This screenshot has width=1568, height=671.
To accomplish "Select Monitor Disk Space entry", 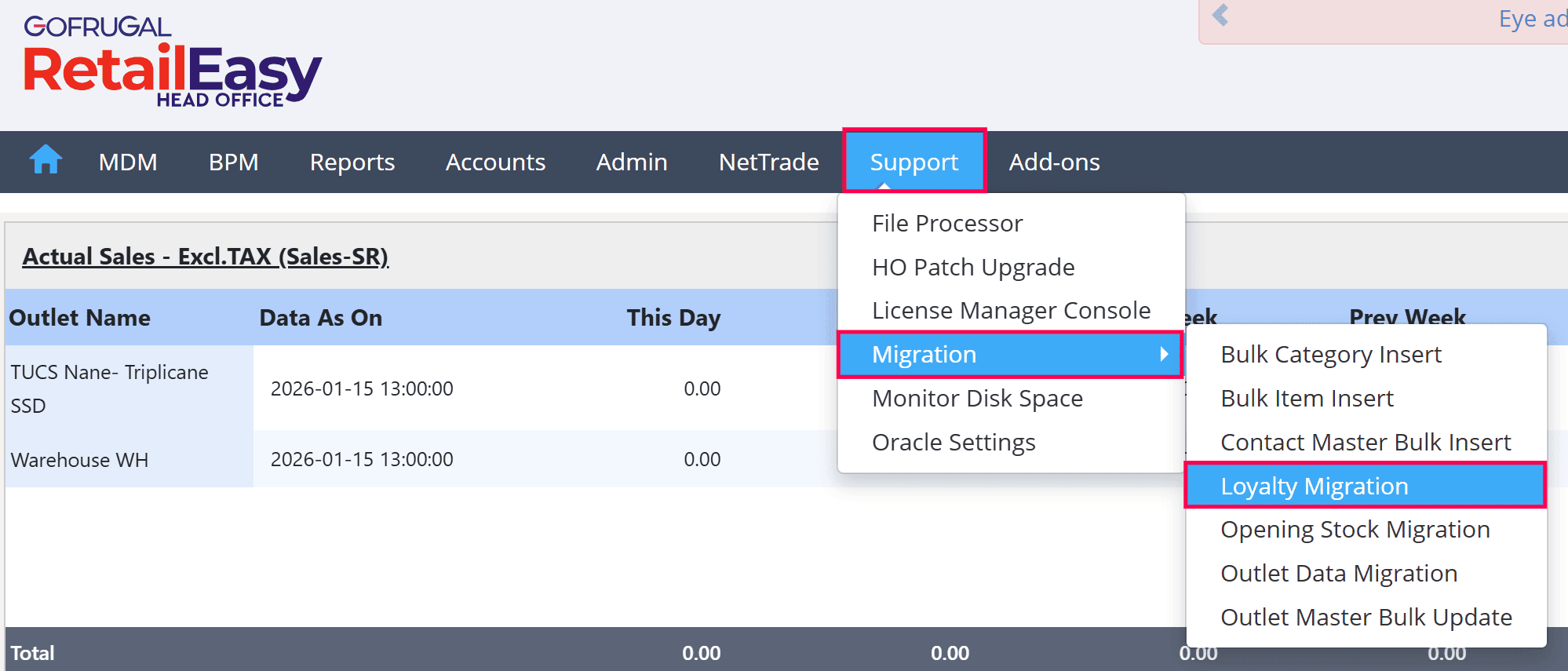I will (977, 399).
